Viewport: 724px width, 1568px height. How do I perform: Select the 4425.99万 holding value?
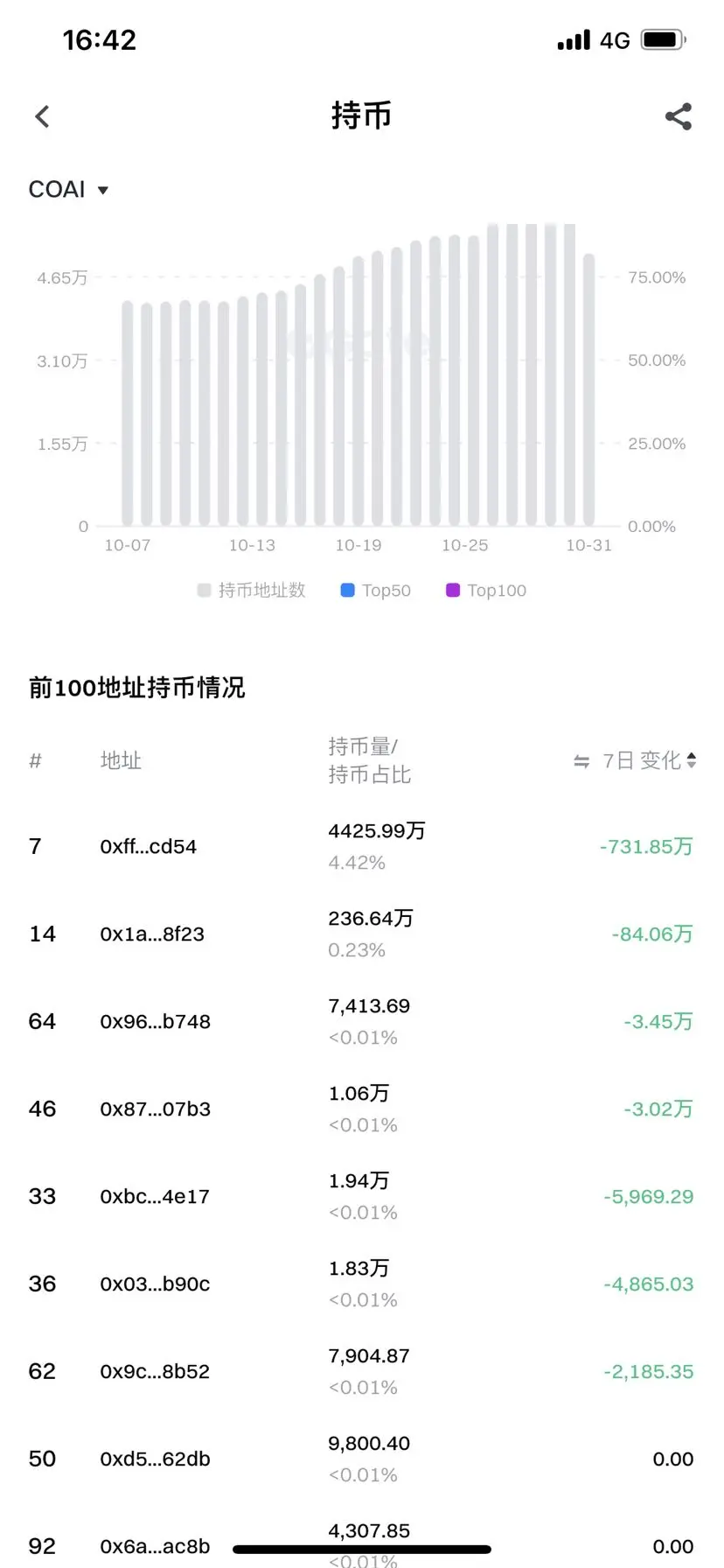click(377, 830)
